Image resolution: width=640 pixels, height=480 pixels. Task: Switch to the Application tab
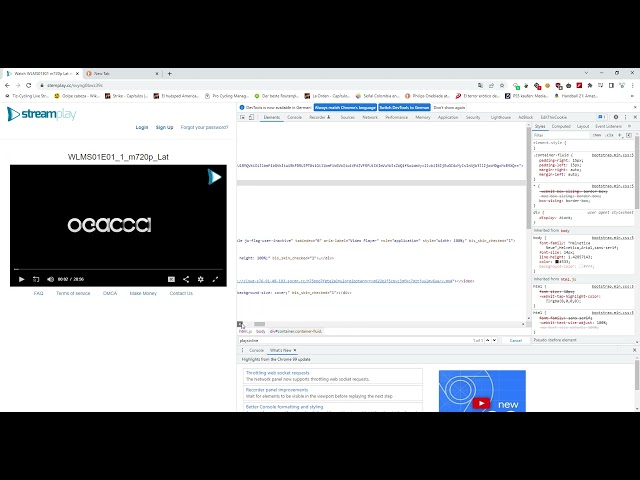pos(448,117)
